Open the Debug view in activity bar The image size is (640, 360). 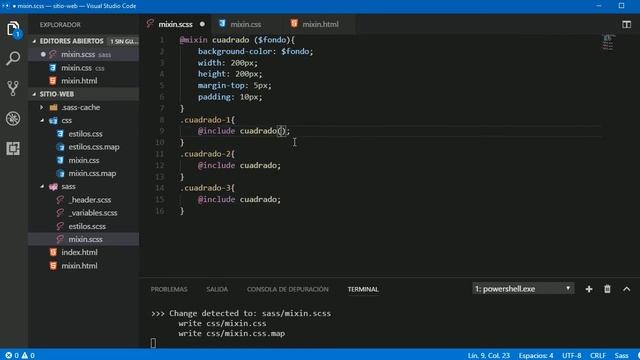click(13, 118)
